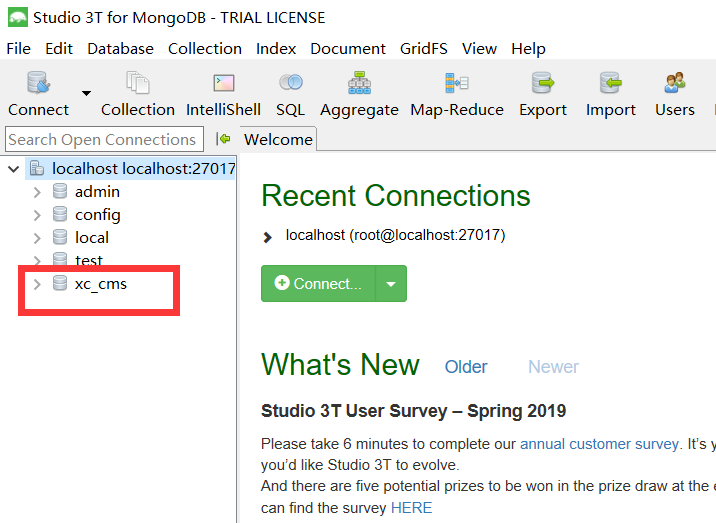This screenshot has width=716, height=523.
Task: Click the Studio 3T User Survey headline
Action: [x=413, y=411]
